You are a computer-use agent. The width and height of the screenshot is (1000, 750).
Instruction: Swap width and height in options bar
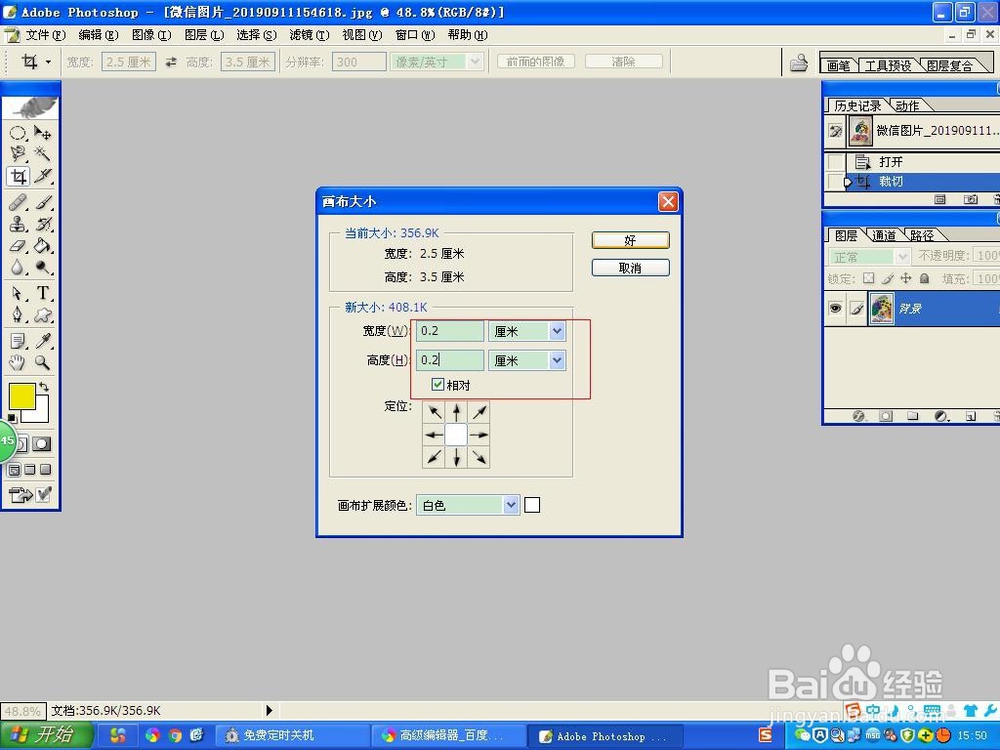[x=171, y=62]
